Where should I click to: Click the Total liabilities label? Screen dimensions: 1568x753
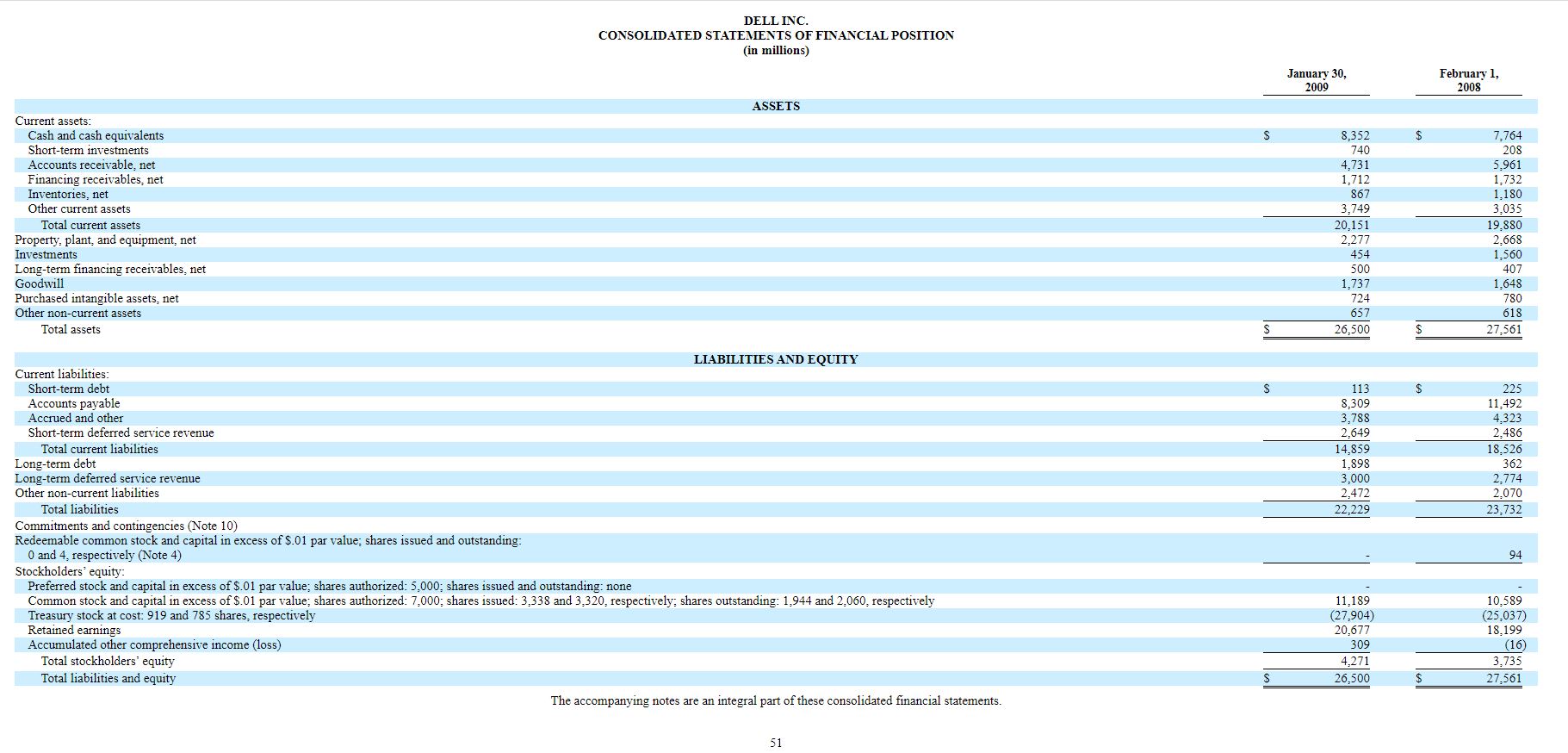(80, 509)
